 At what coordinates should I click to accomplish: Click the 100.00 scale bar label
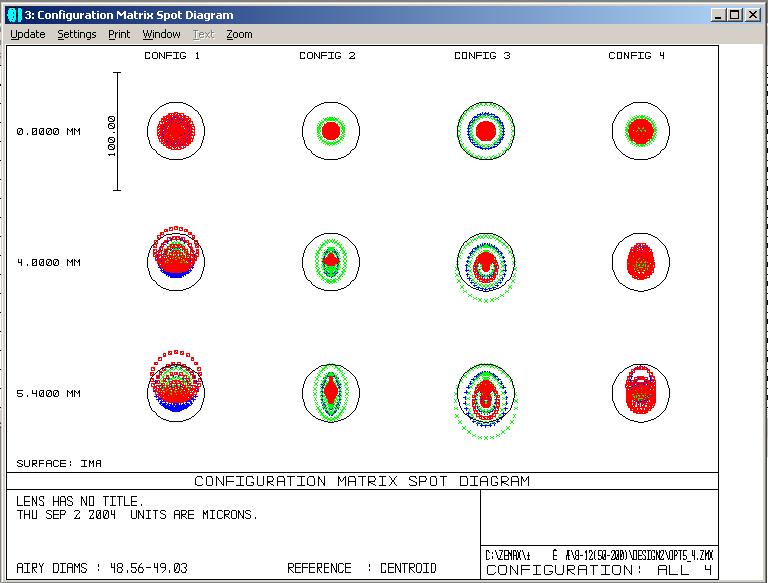click(112, 136)
